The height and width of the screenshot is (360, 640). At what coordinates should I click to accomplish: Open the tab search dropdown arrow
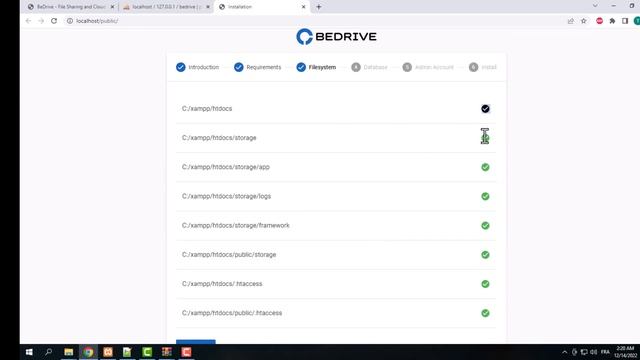[x=595, y=6]
